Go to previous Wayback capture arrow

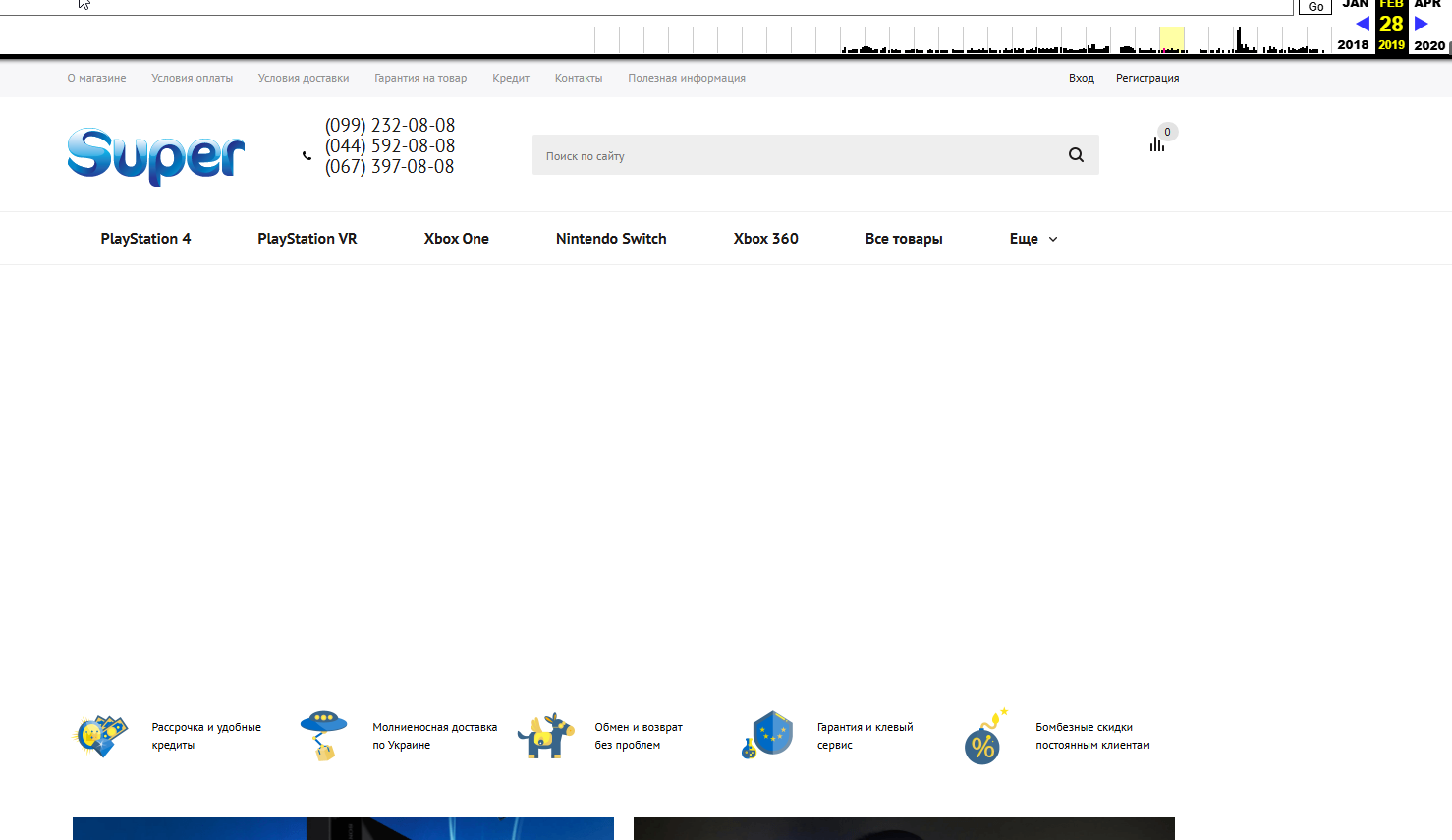1363,24
